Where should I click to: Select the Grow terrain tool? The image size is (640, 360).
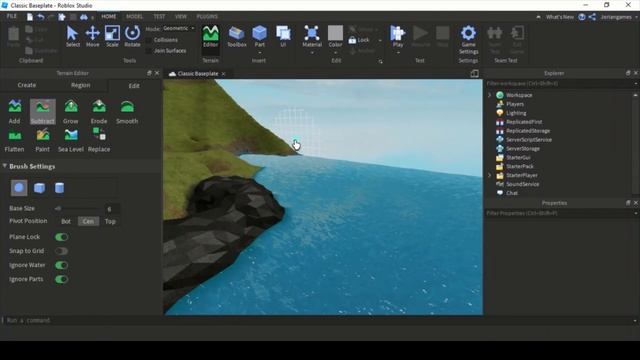71,111
